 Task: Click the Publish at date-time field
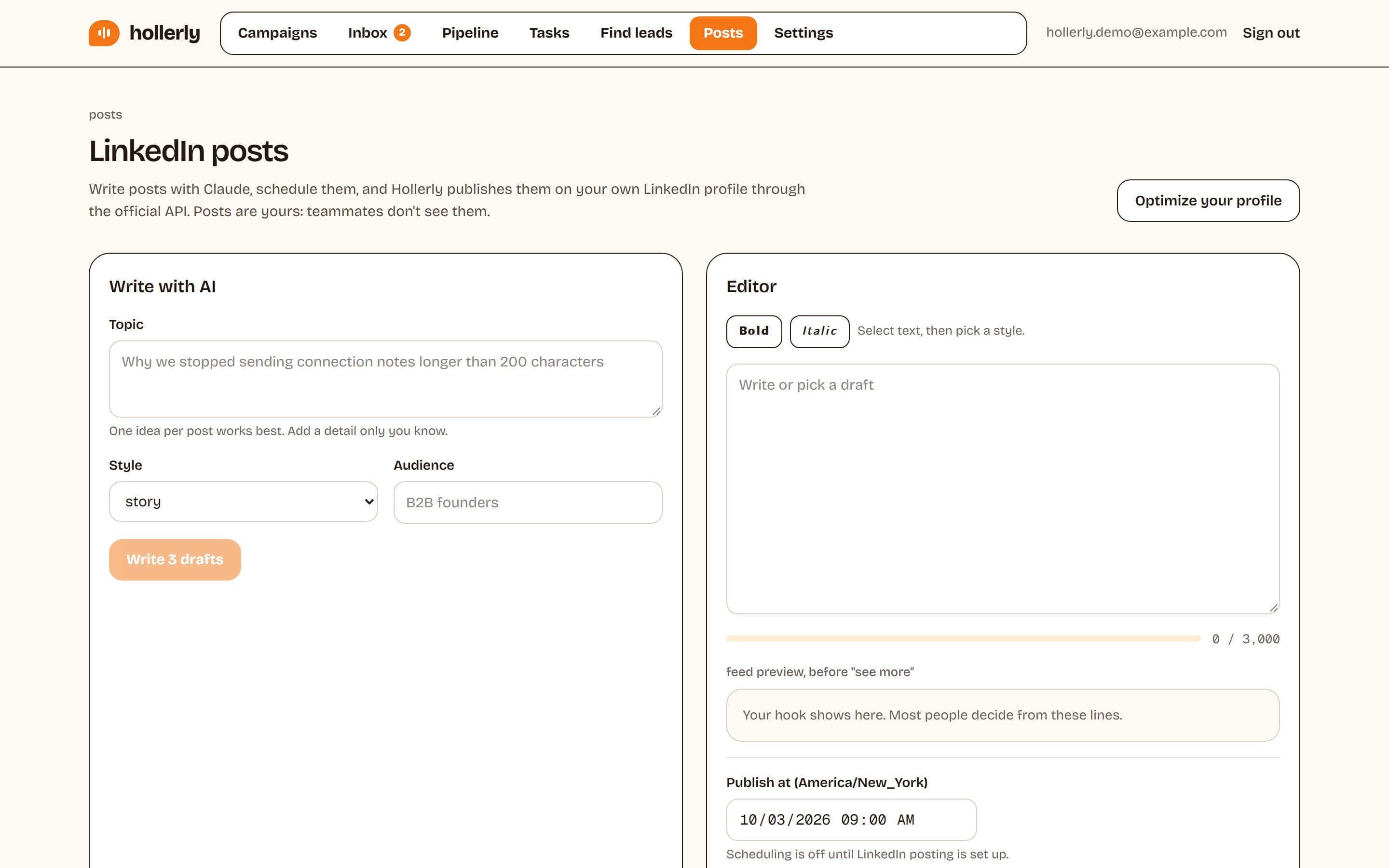click(851, 819)
